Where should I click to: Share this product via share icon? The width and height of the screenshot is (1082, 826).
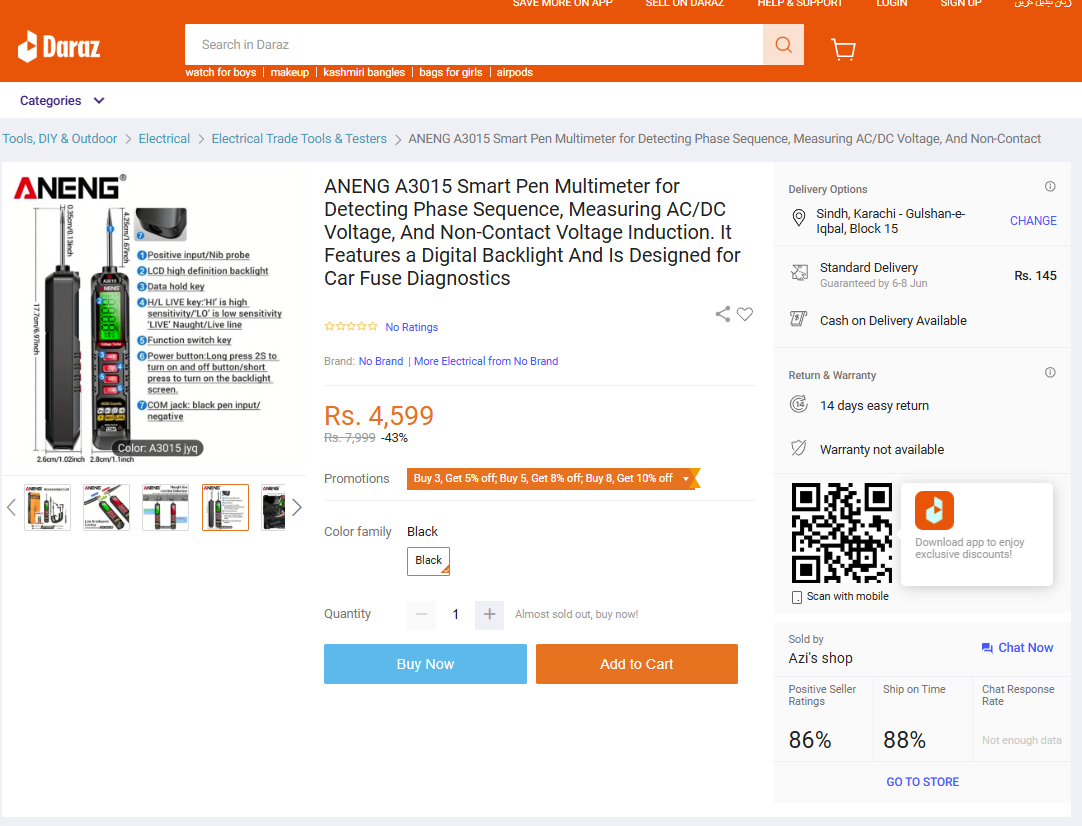coord(722,314)
